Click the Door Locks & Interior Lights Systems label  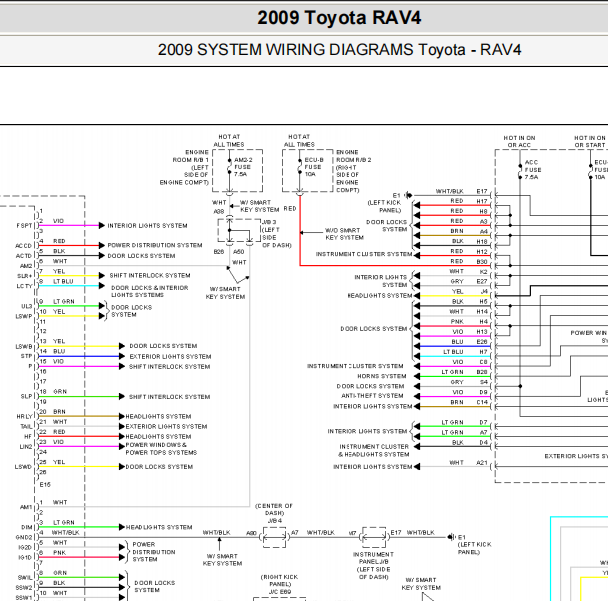coord(150,291)
